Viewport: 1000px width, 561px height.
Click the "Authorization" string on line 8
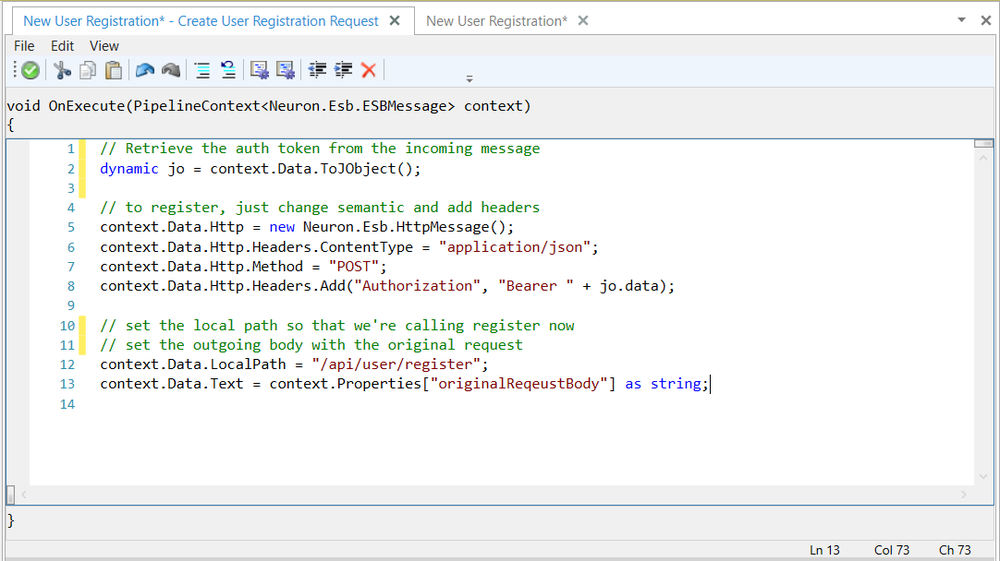coord(417,286)
